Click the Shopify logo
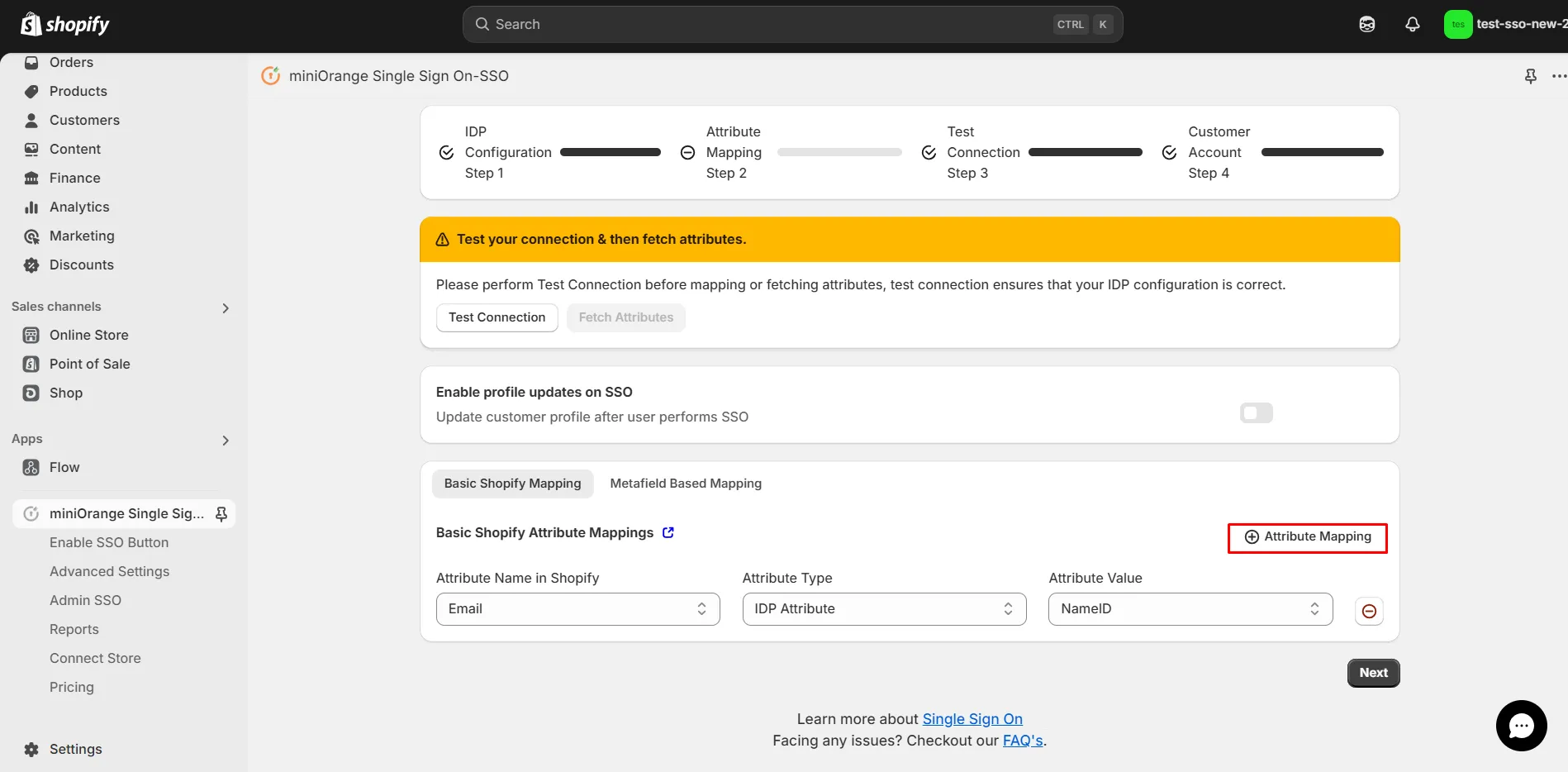The width and height of the screenshot is (1568, 772). click(x=65, y=24)
